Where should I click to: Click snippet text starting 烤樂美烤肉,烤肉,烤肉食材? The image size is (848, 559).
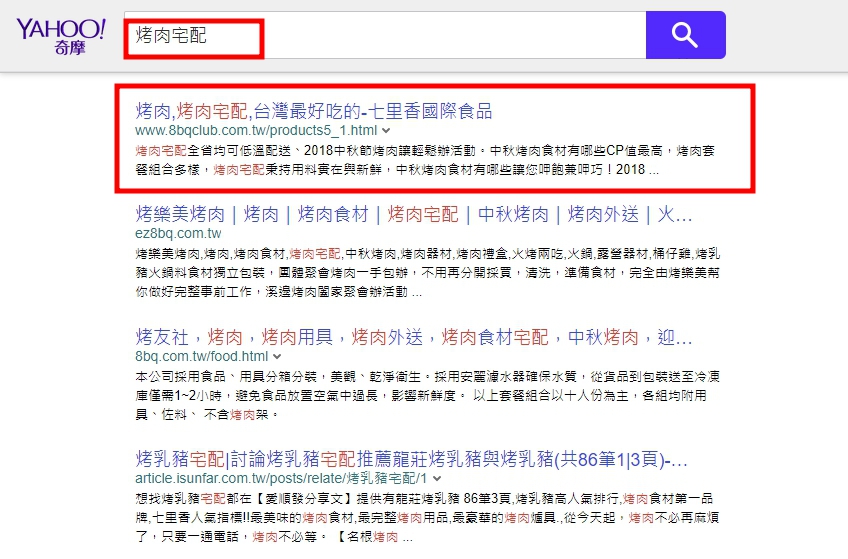(x=427, y=272)
